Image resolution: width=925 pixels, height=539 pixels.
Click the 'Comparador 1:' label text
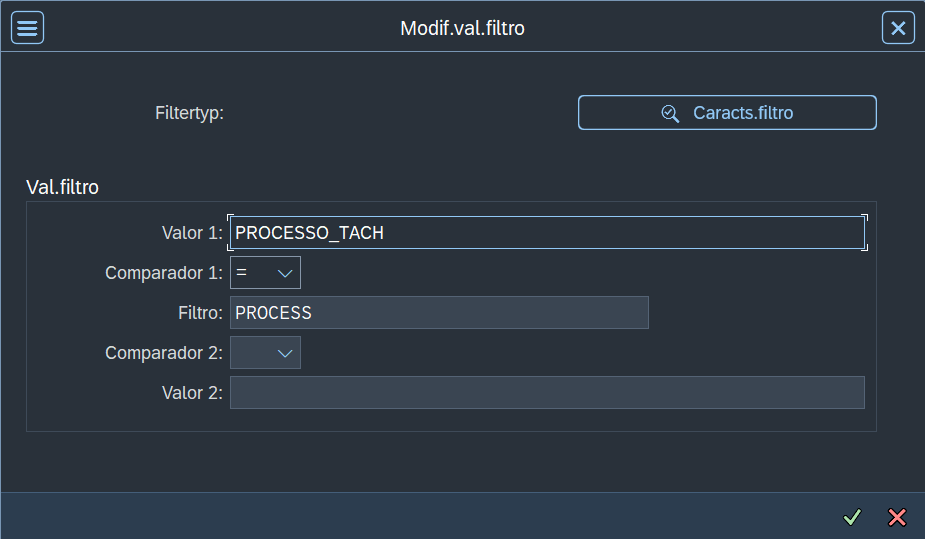(x=164, y=273)
